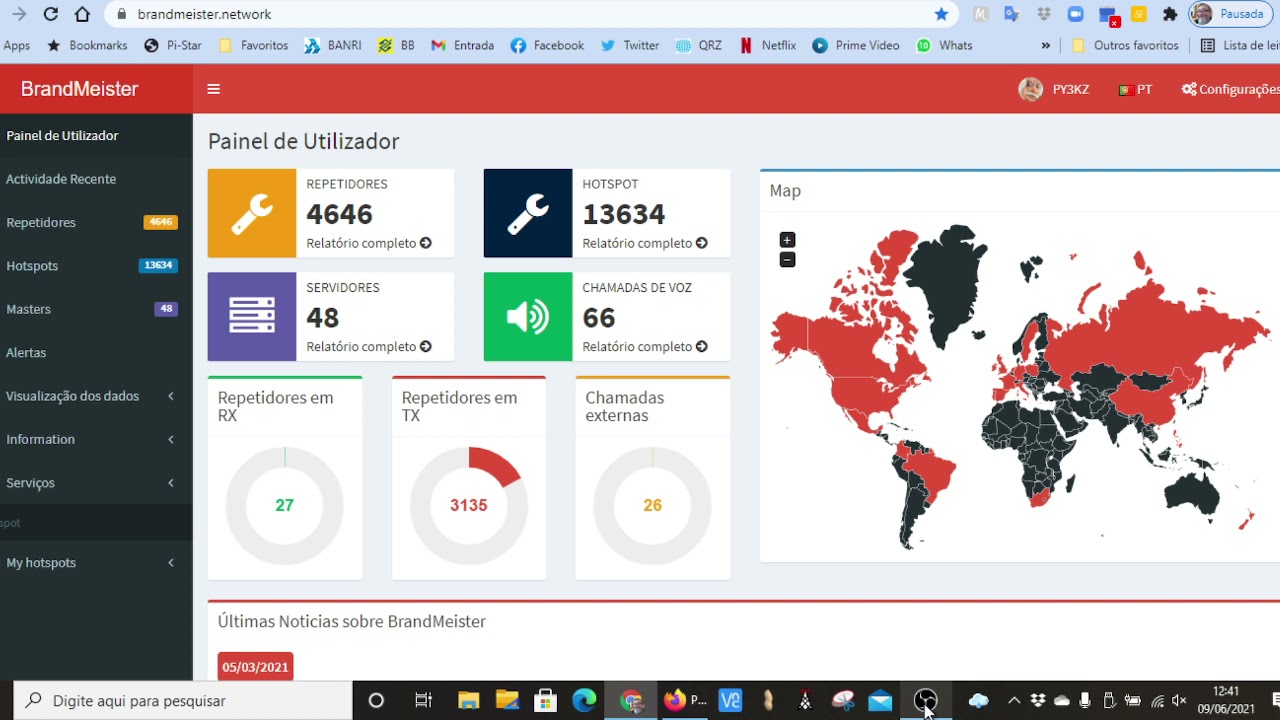The image size is (1280, 720).
Task: Open Alertas in the sidebar
Action: coord(96,352)
